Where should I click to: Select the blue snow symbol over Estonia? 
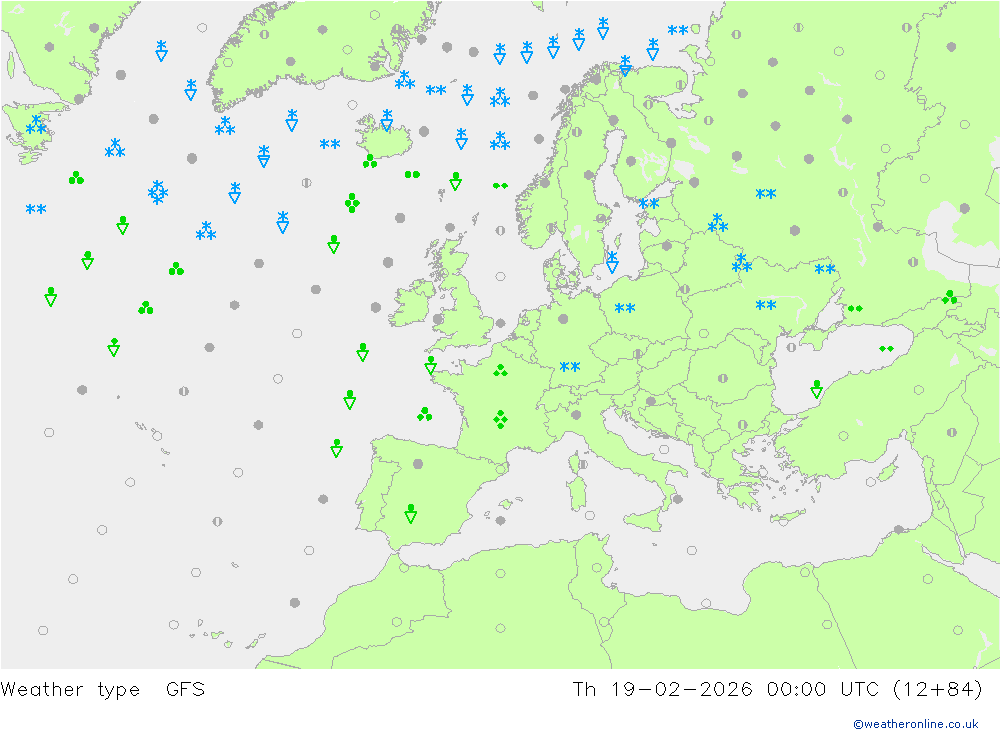click(x=649, y=204)
